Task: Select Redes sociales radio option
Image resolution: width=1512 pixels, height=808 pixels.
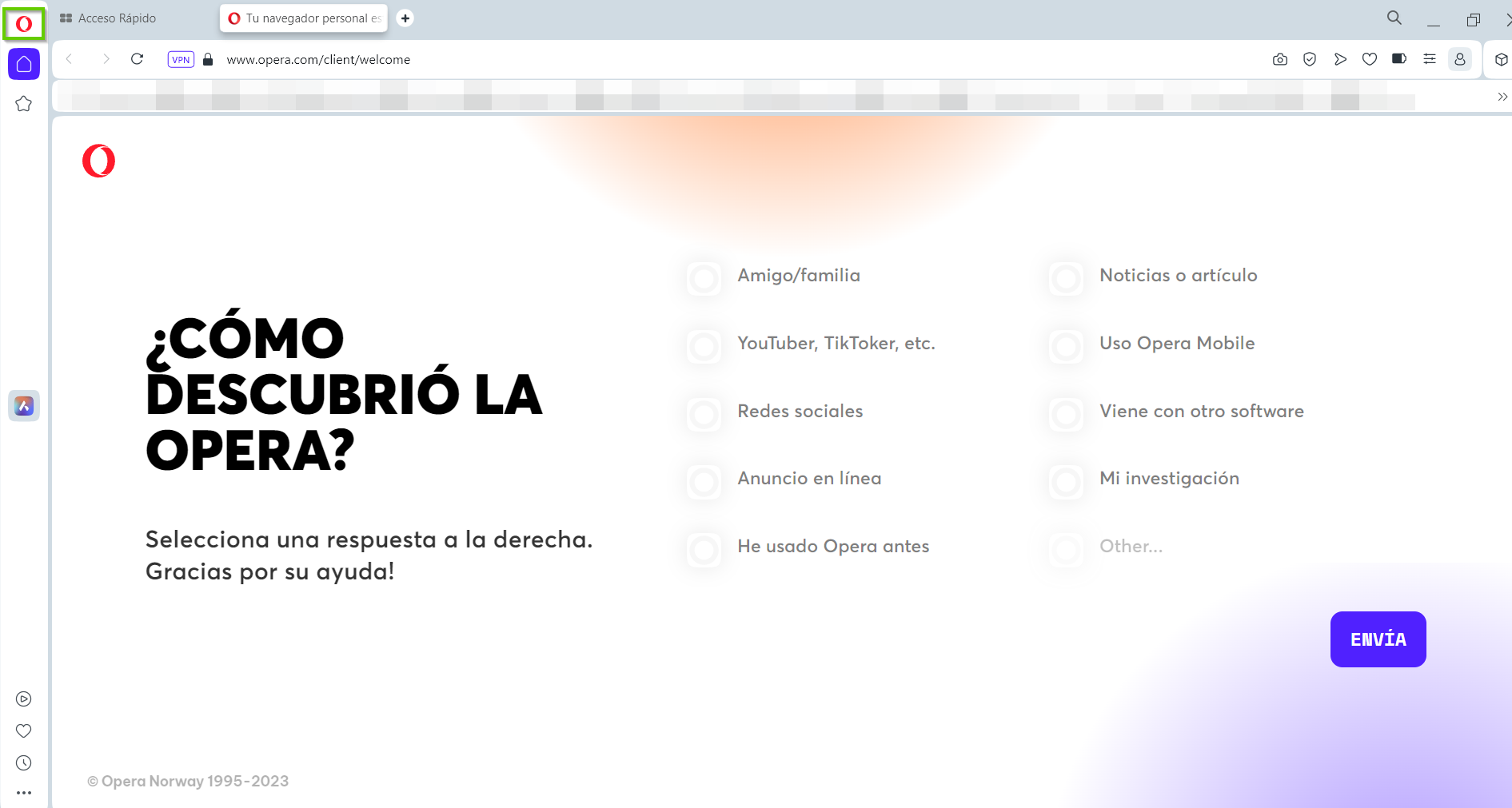Action: (704, 415)
